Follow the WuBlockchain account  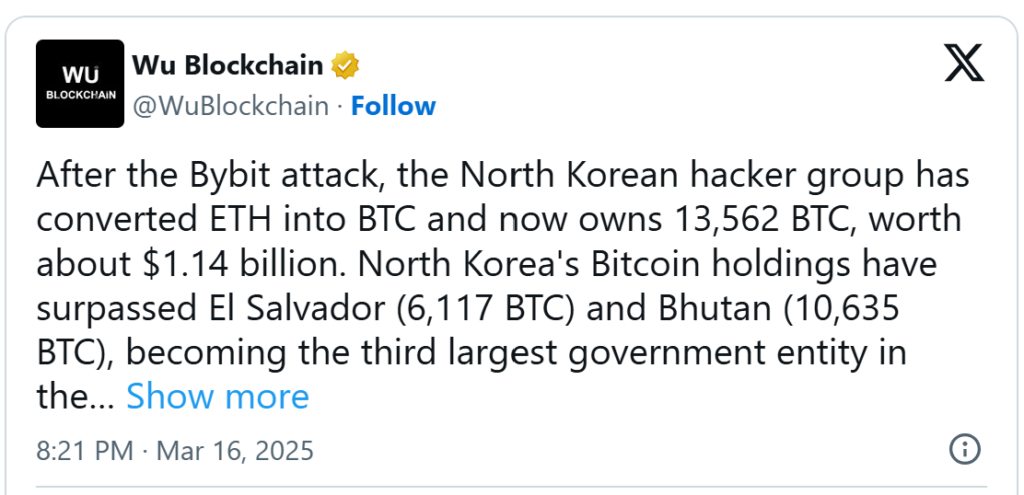point(393,106)
